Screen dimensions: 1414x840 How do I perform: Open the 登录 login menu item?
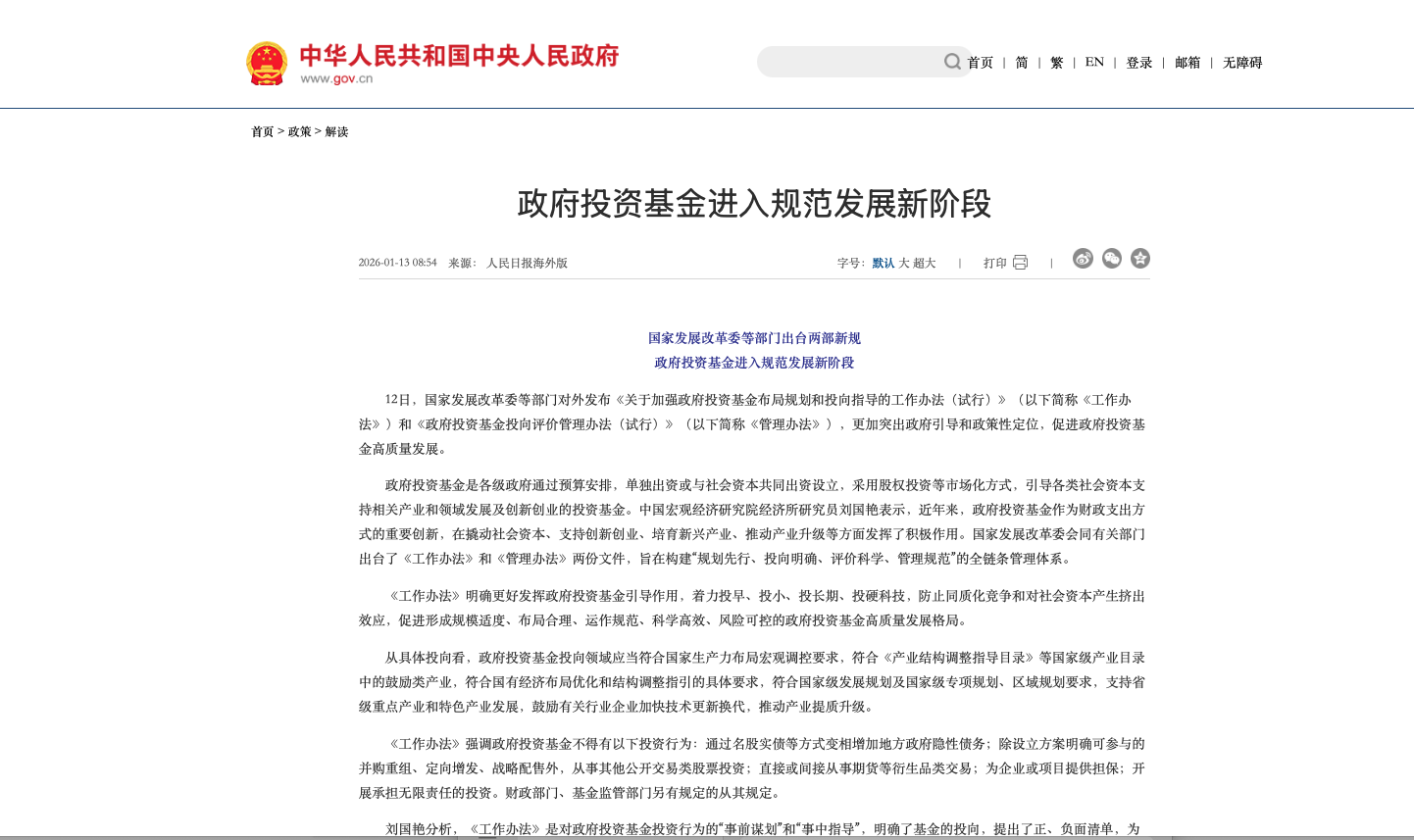[1139, 63]
